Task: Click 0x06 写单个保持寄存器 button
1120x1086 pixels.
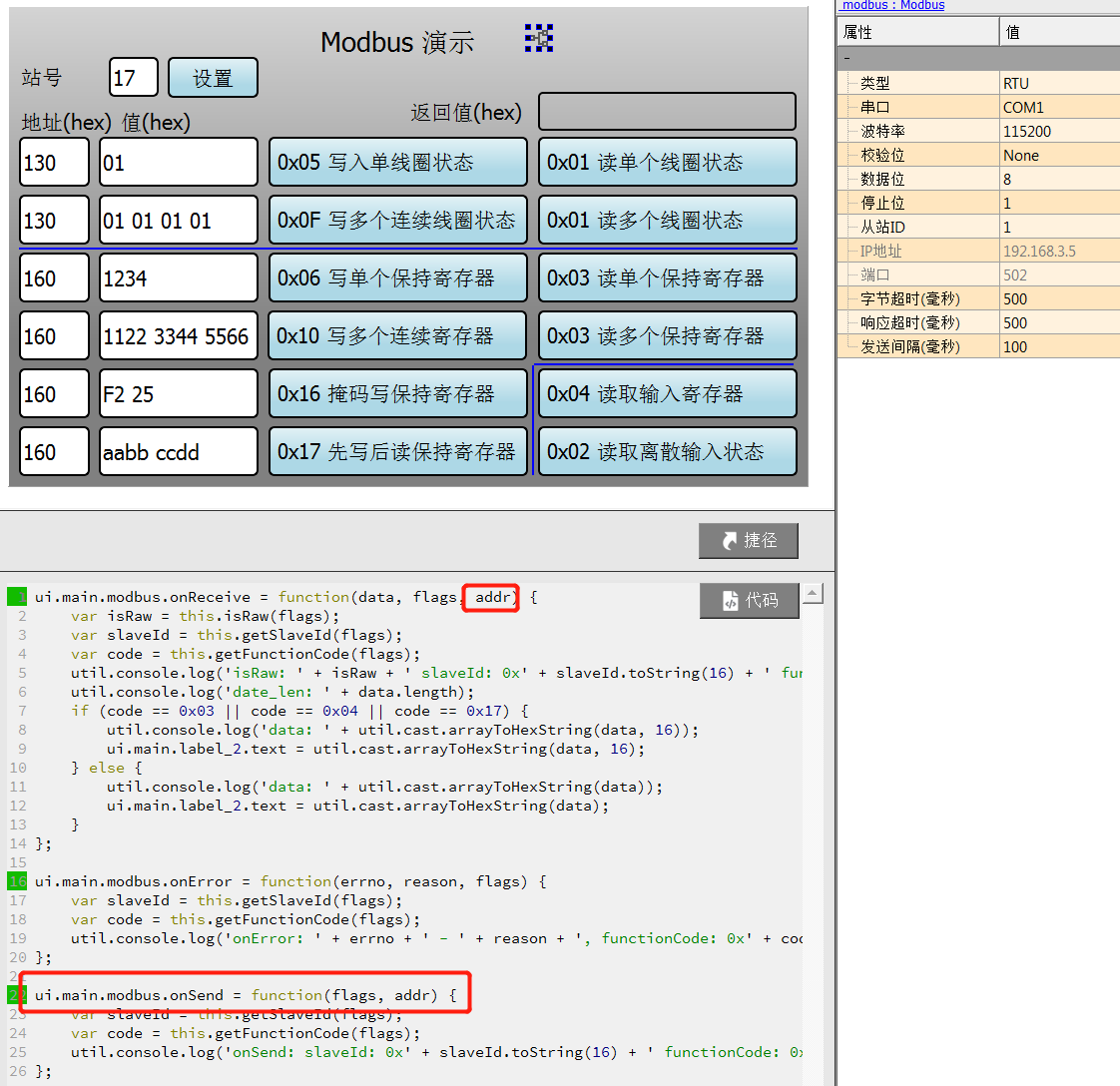Action: click(398, 277)
